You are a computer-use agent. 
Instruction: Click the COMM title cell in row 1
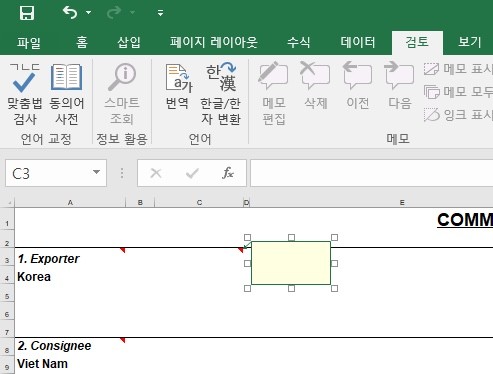pos(465,220)
